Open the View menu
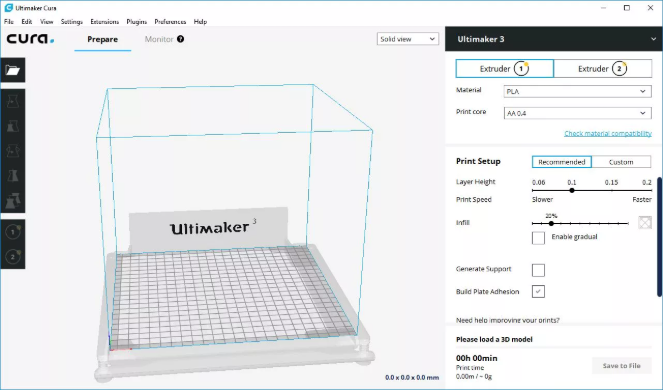Screen dimensions: 663x390 47,22
